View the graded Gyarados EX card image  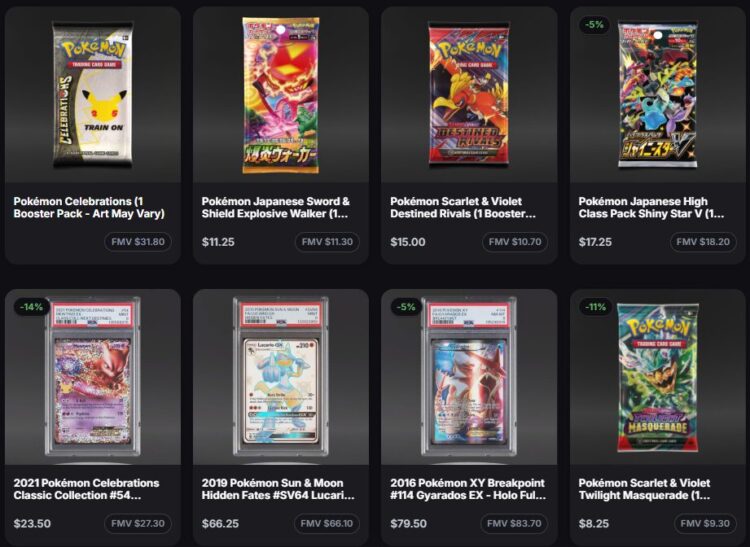[x=469, y=377]
